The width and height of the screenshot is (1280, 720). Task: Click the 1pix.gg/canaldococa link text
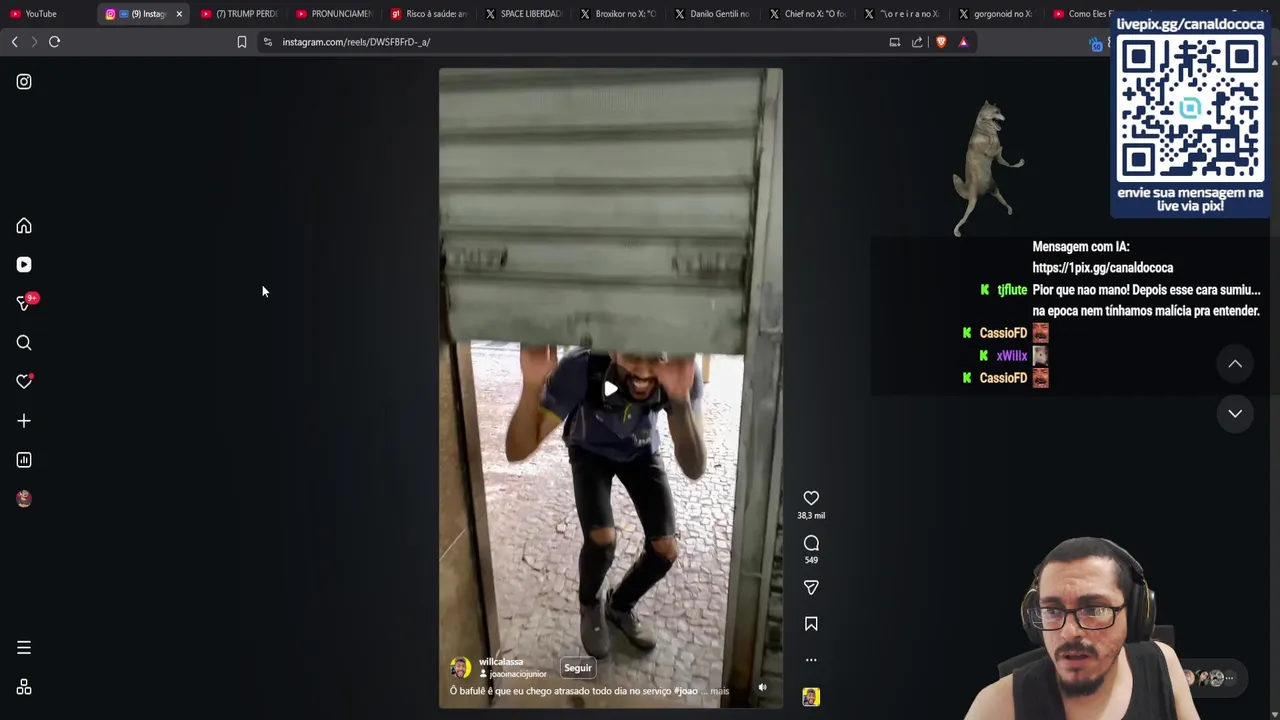pos(1103,268)
